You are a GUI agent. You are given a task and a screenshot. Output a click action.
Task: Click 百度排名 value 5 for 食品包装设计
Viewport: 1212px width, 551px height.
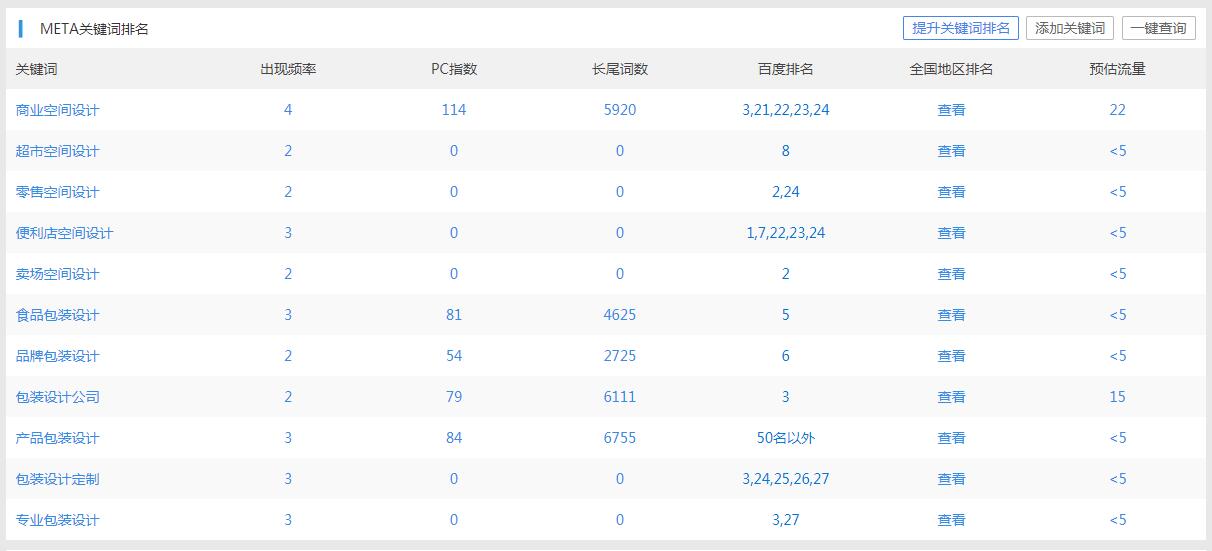coord(786,315)
